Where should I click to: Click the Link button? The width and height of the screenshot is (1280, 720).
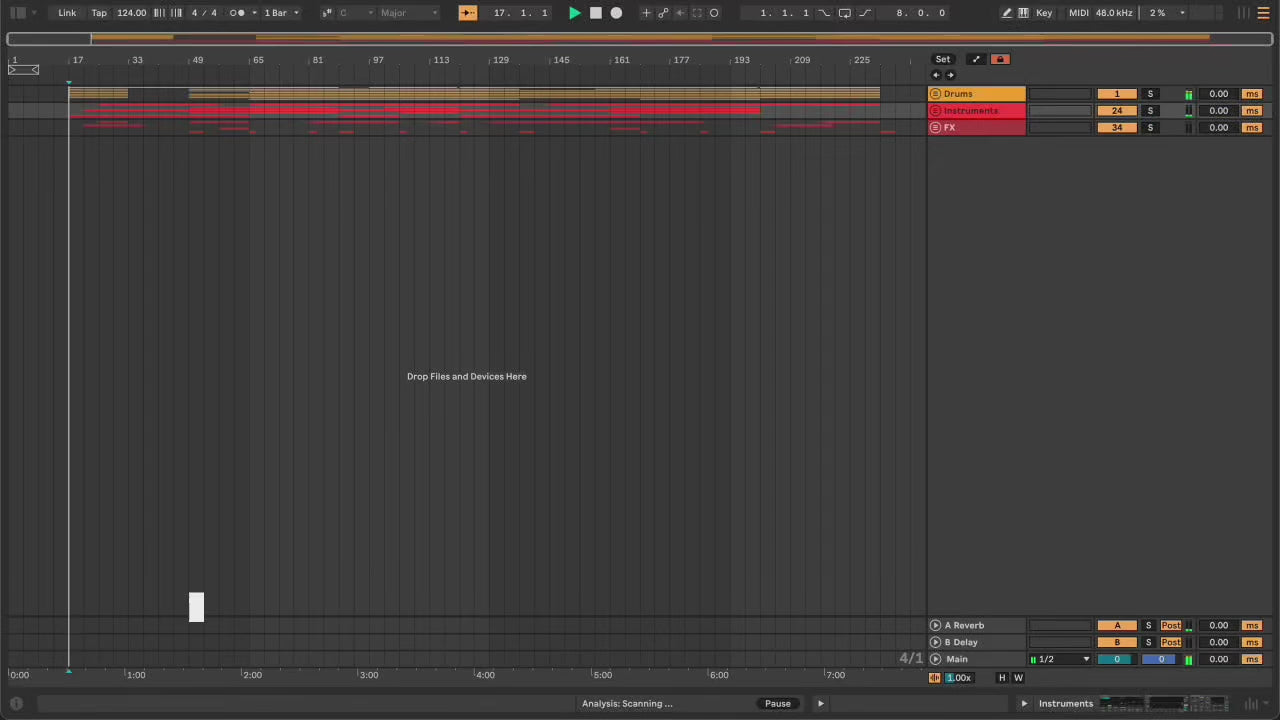[67, 13]
